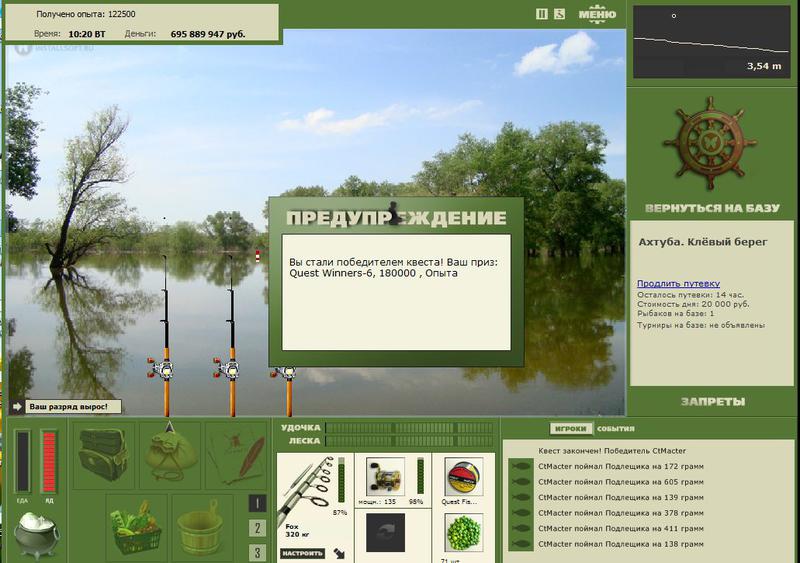Click the fish icon beside 411 грамм entry
The height and width of the screenshot is (563, 800).
tap(520, 528)
